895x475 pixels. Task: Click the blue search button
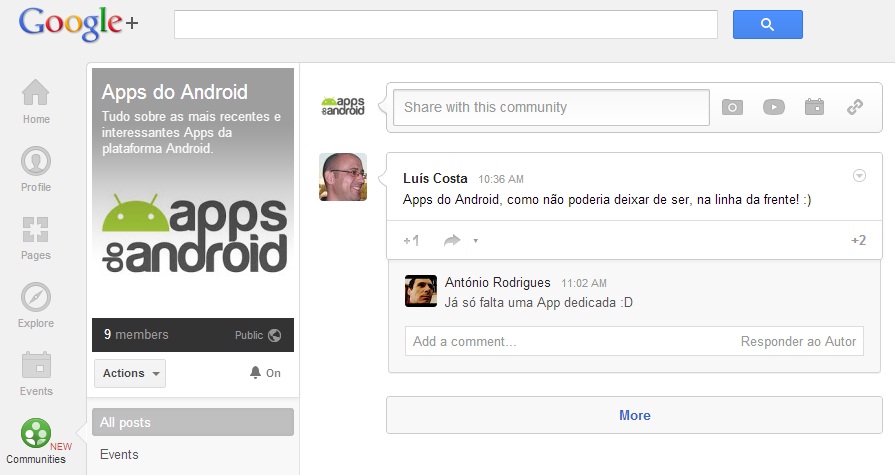point(768,25)
